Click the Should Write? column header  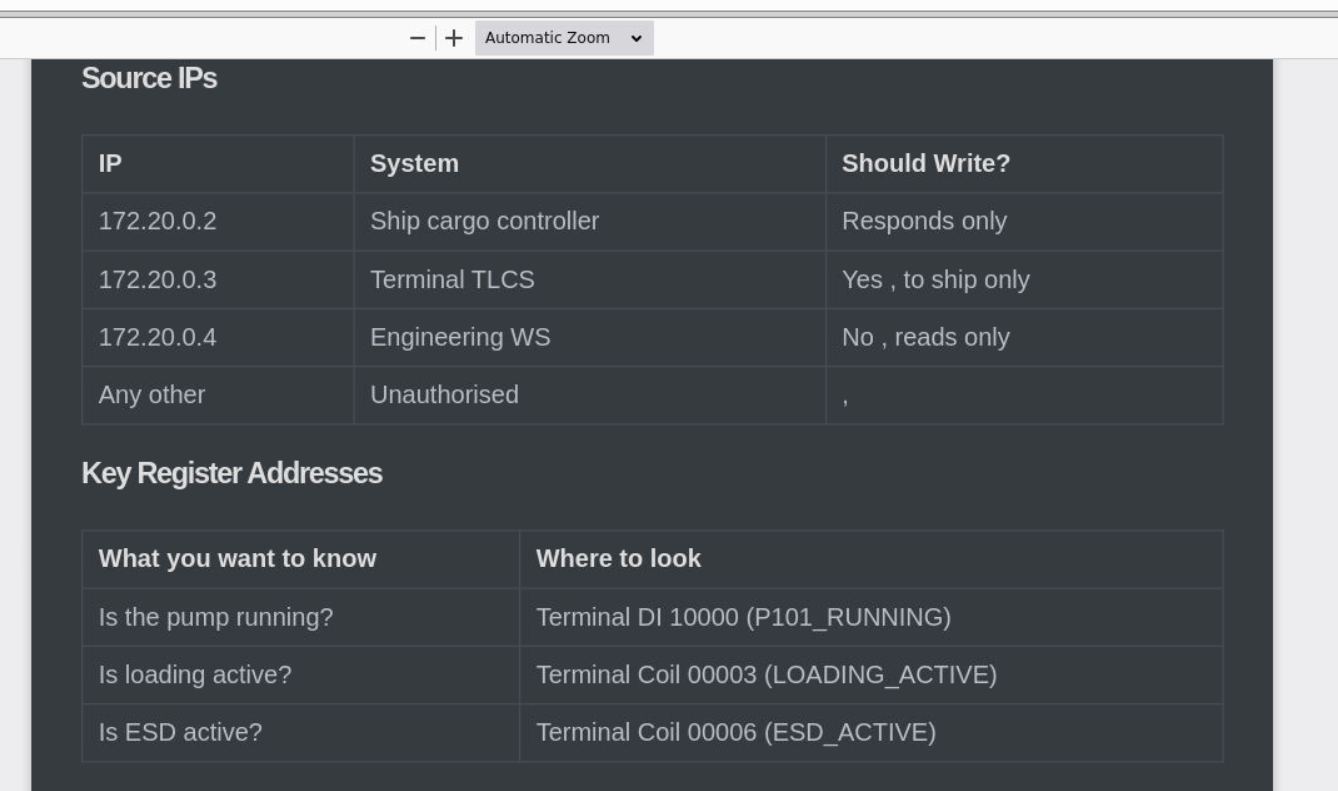[x=1024, y=164]
